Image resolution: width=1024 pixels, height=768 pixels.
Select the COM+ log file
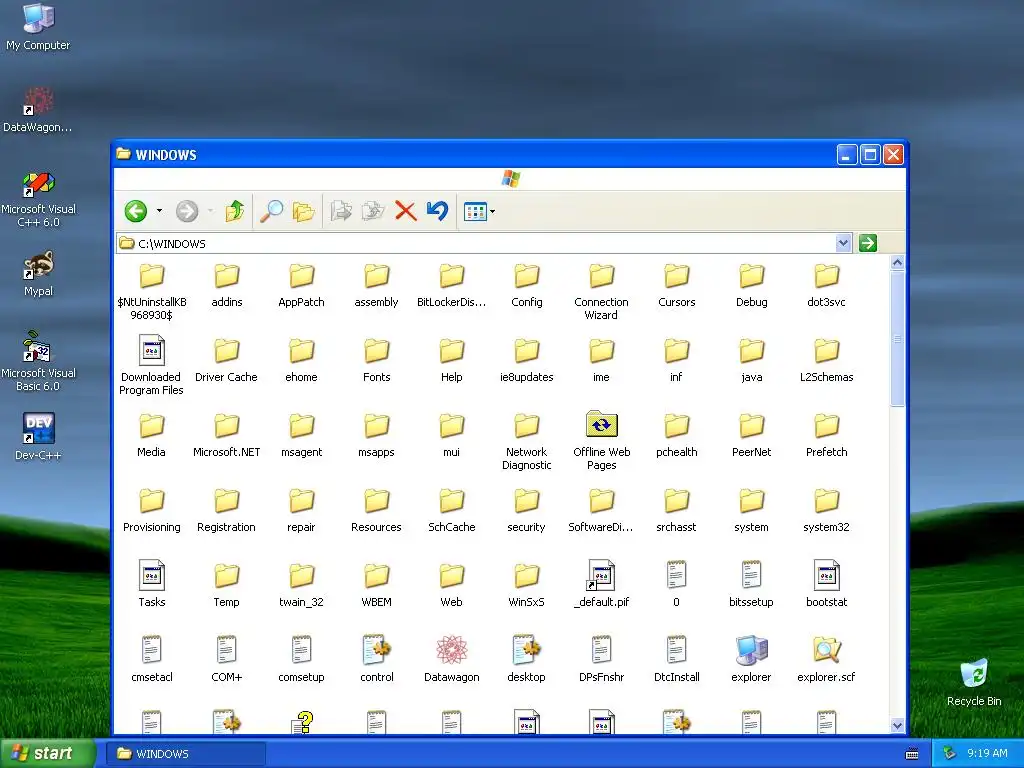[227, 659]
